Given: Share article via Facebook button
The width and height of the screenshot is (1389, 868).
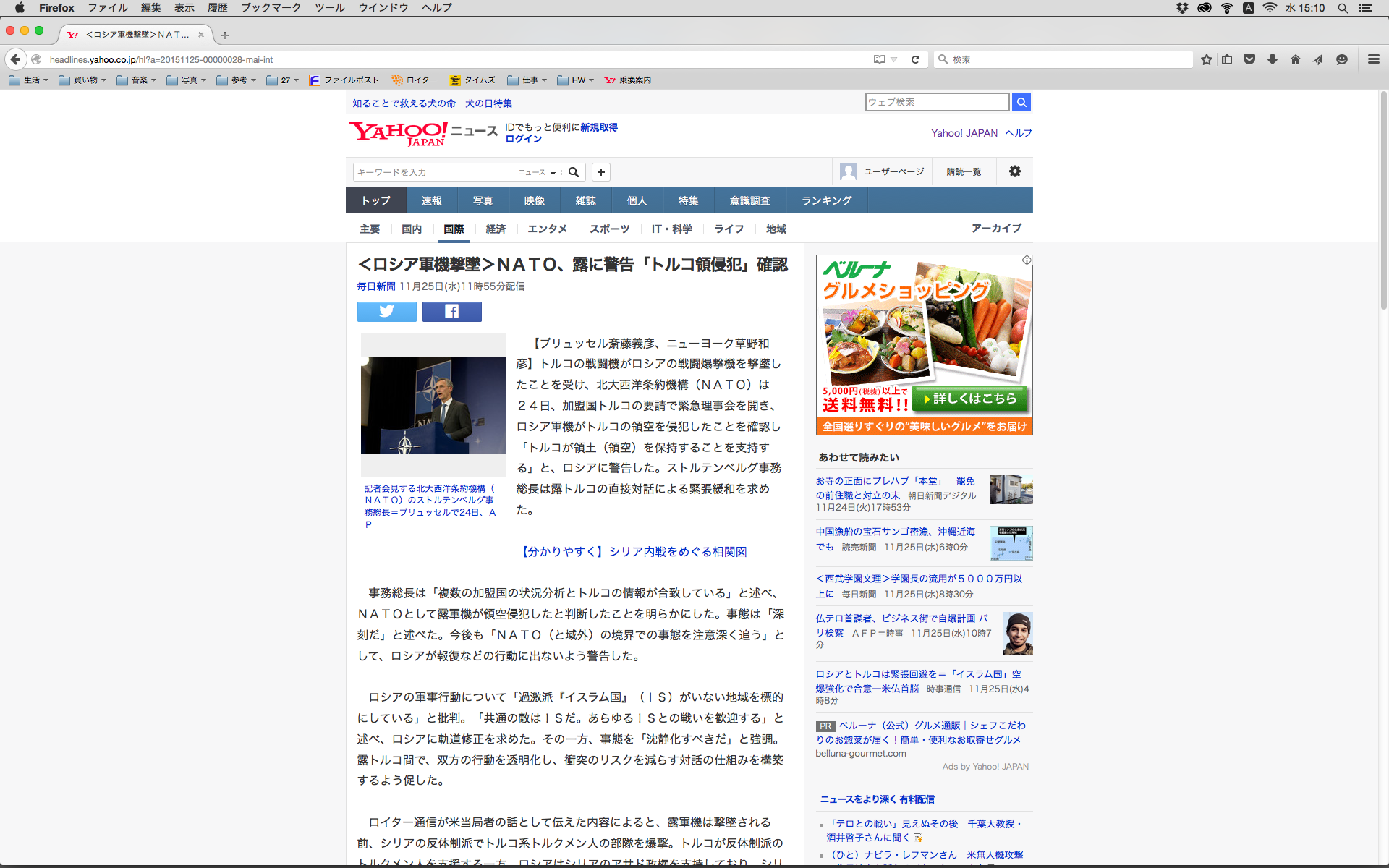Looking at the screenshot, I should [x=451, y=312].
